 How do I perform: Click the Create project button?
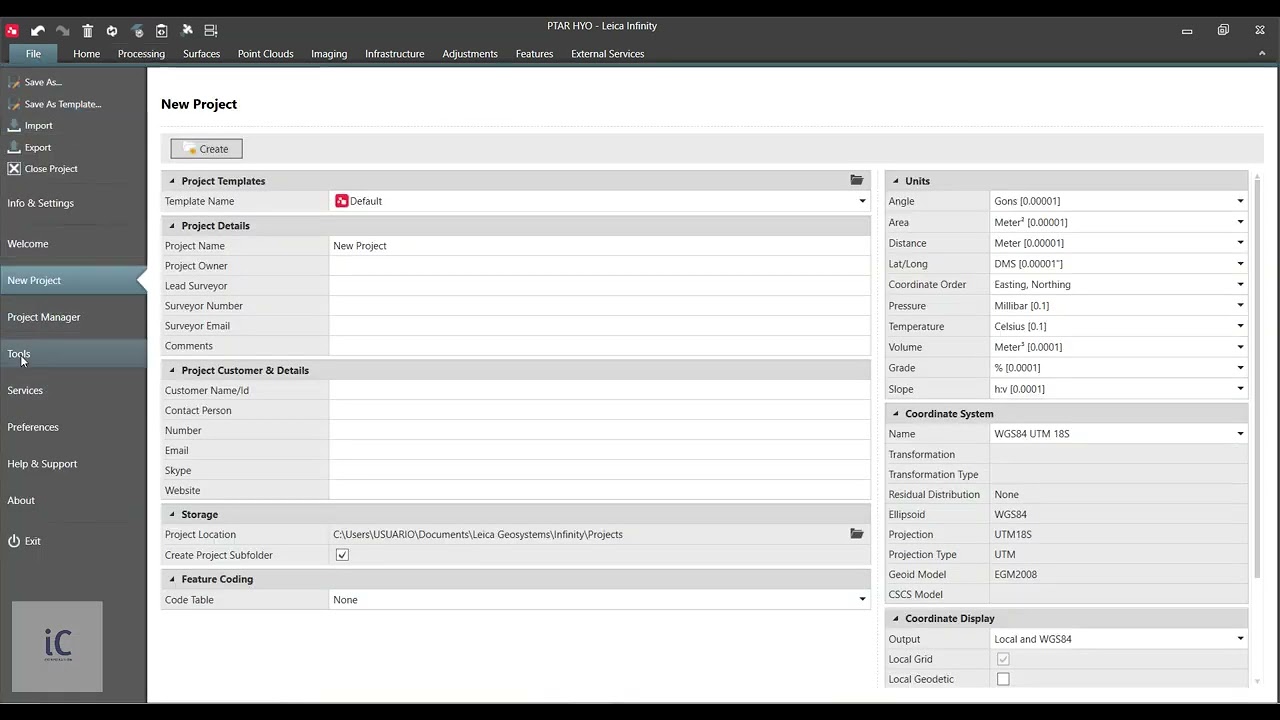point(206,149)
